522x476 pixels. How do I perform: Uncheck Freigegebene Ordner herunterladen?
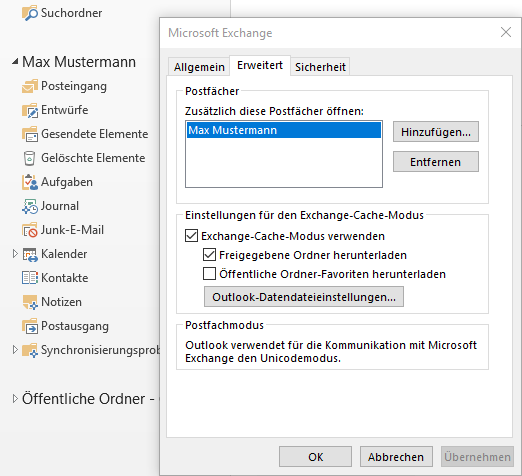pos(209,255)
